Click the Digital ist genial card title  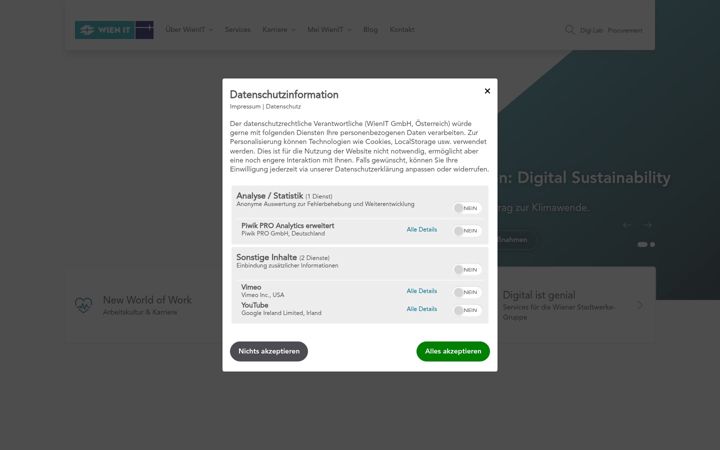[x=539, y=295]
